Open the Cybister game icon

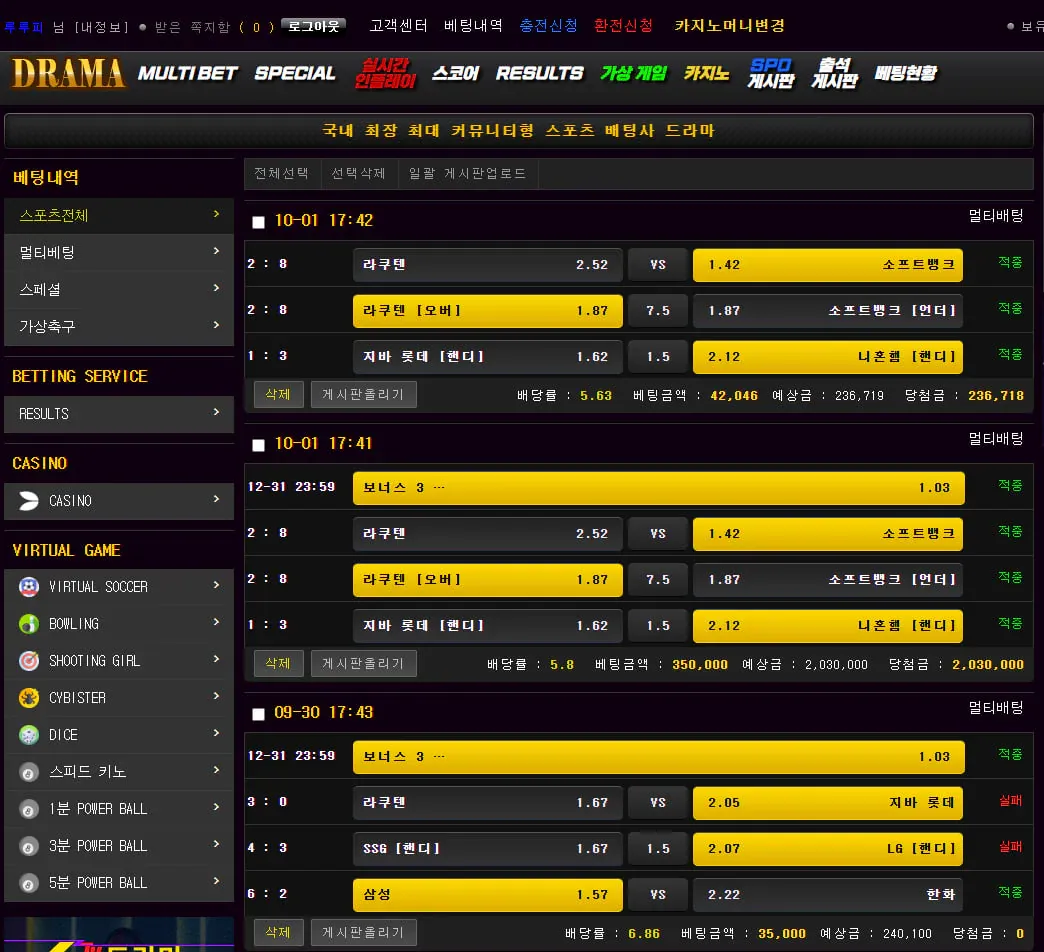(29, 698)
